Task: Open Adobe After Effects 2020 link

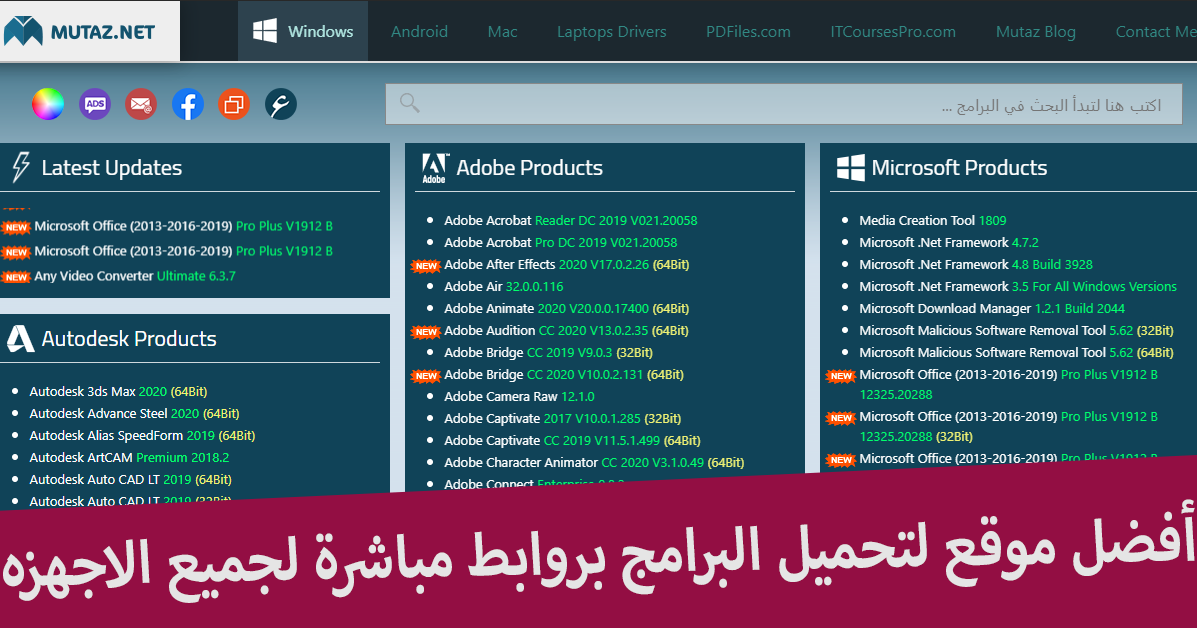Action: click(x=566, y=265)
